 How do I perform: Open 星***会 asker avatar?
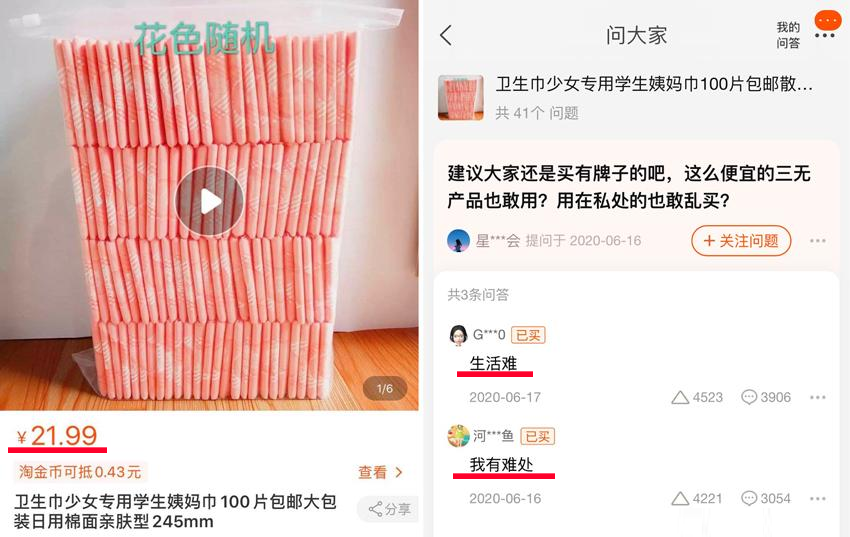(x=458, y=241)
